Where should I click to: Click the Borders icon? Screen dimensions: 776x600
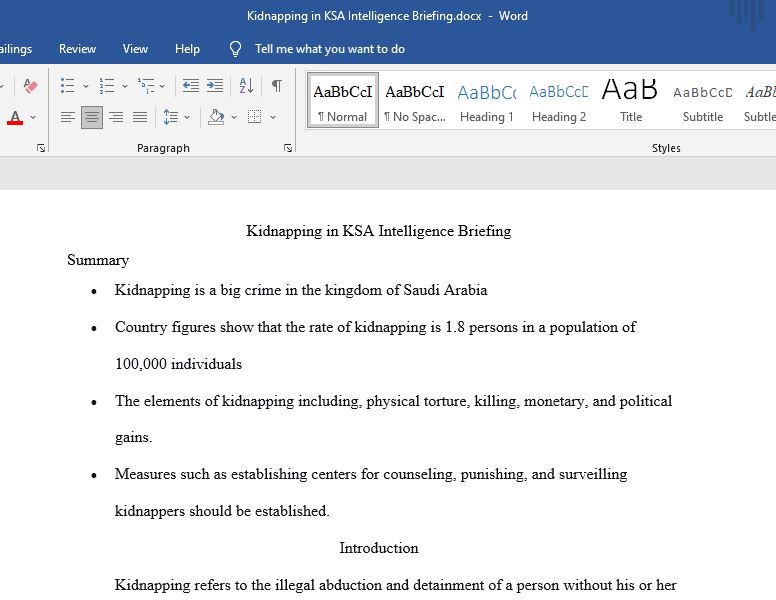(x=254, y=117)
